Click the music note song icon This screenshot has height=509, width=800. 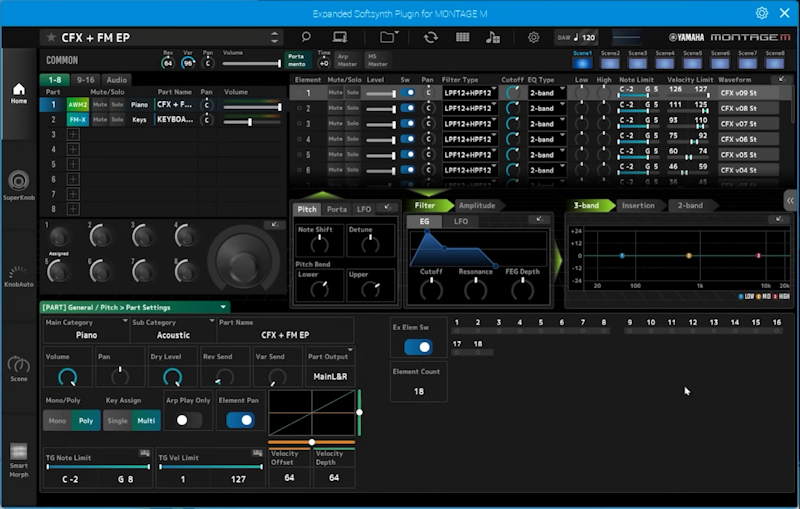492,37
